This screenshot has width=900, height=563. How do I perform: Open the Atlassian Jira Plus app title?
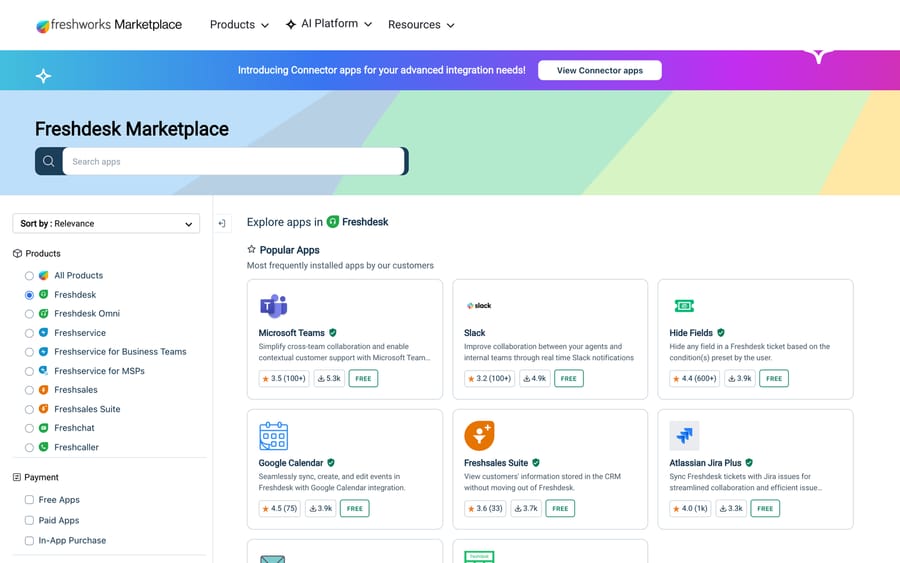tap(705, 463)
